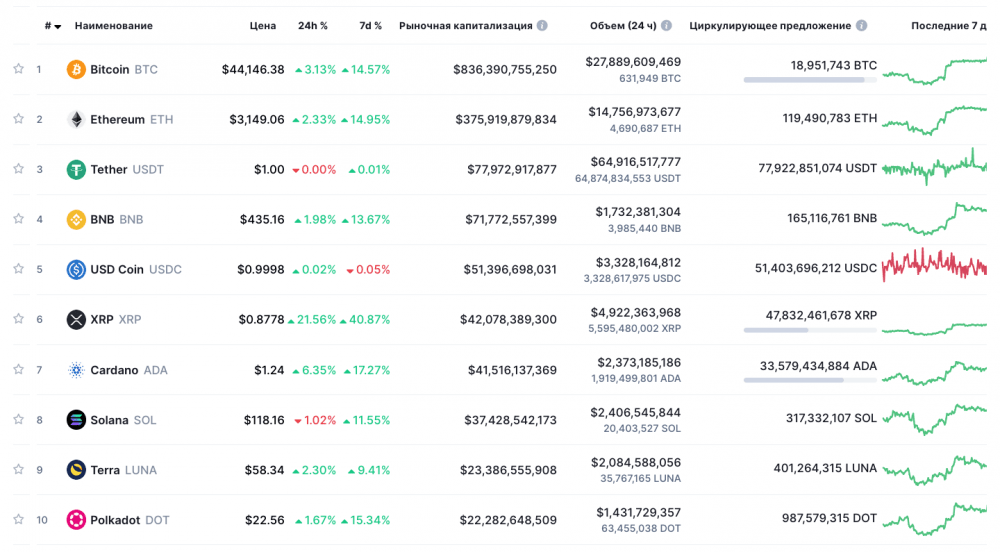Open the Cardano ADA coin page link
This screenshot has height=552, width=1000.
tap(129, 370)
